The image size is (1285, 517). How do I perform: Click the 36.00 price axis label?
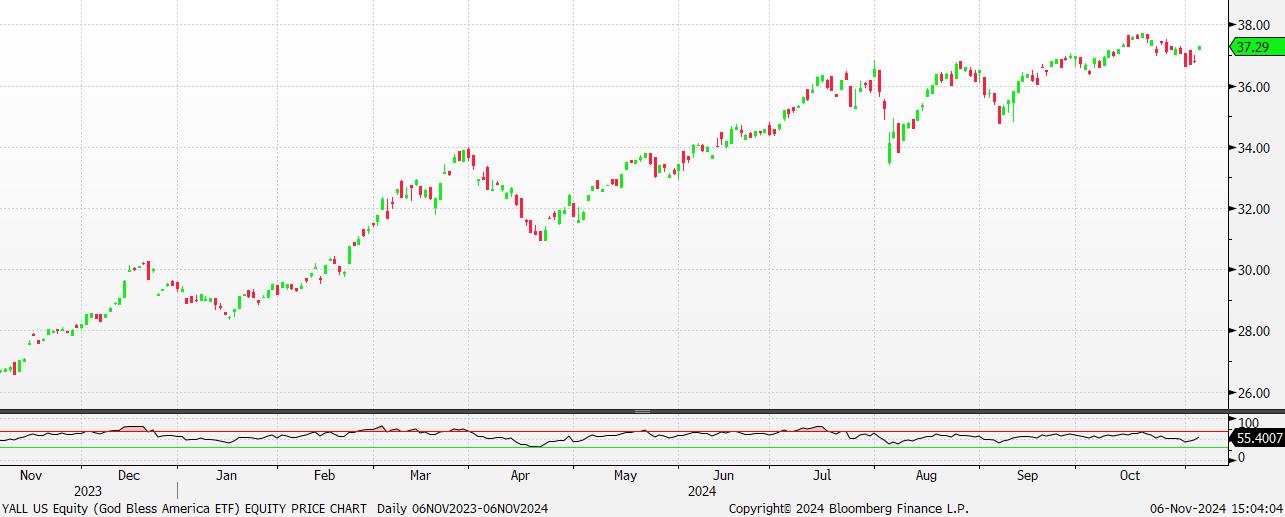pos(1253,87)
